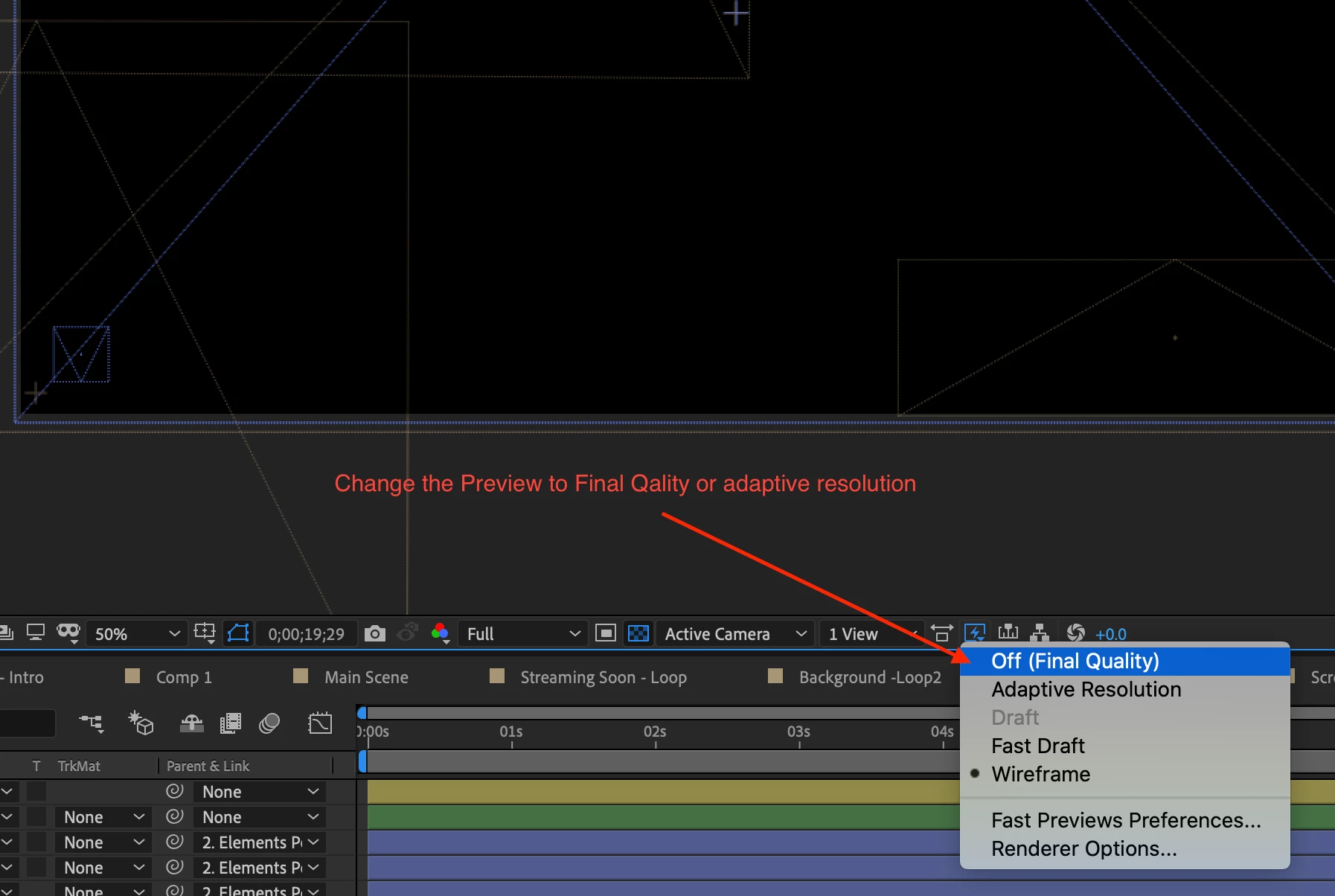Image resolution: width=1335 pixels, height=896 pixels.
Task: Toggle second row T column checkbox
Action: tap(36, 816)
